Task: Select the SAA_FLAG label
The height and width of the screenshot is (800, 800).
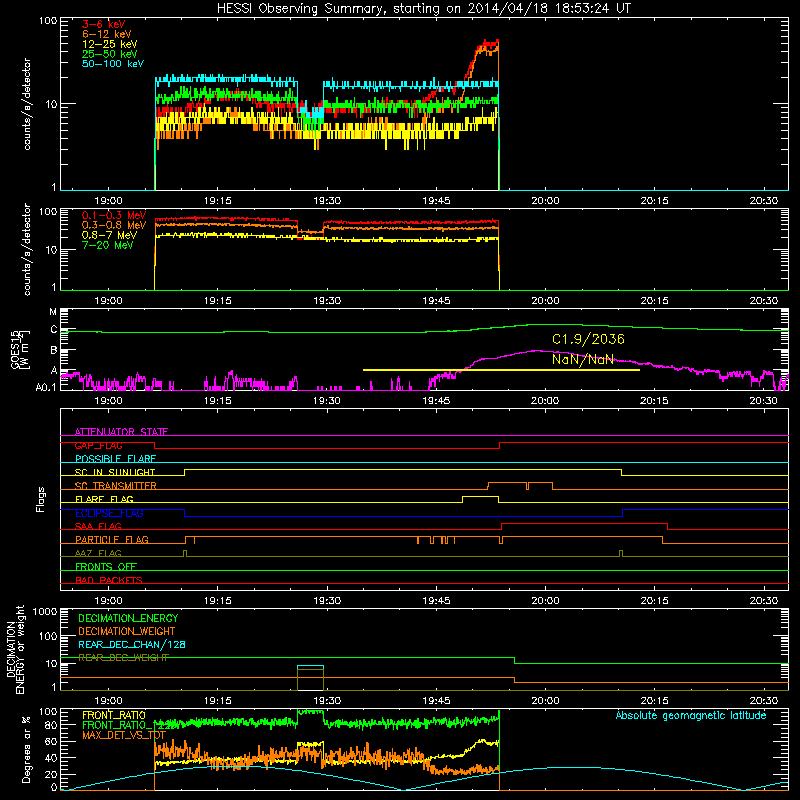Action: coord(98,526)
